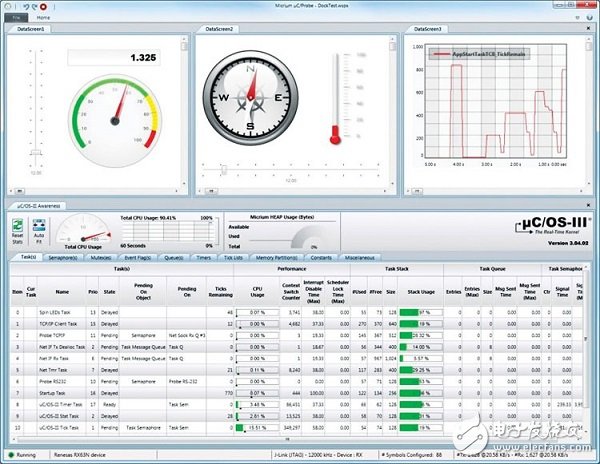The width and height of the screenshot is (600, 464).
Task: Click the green Running status indicator
Action: [10, 457]
